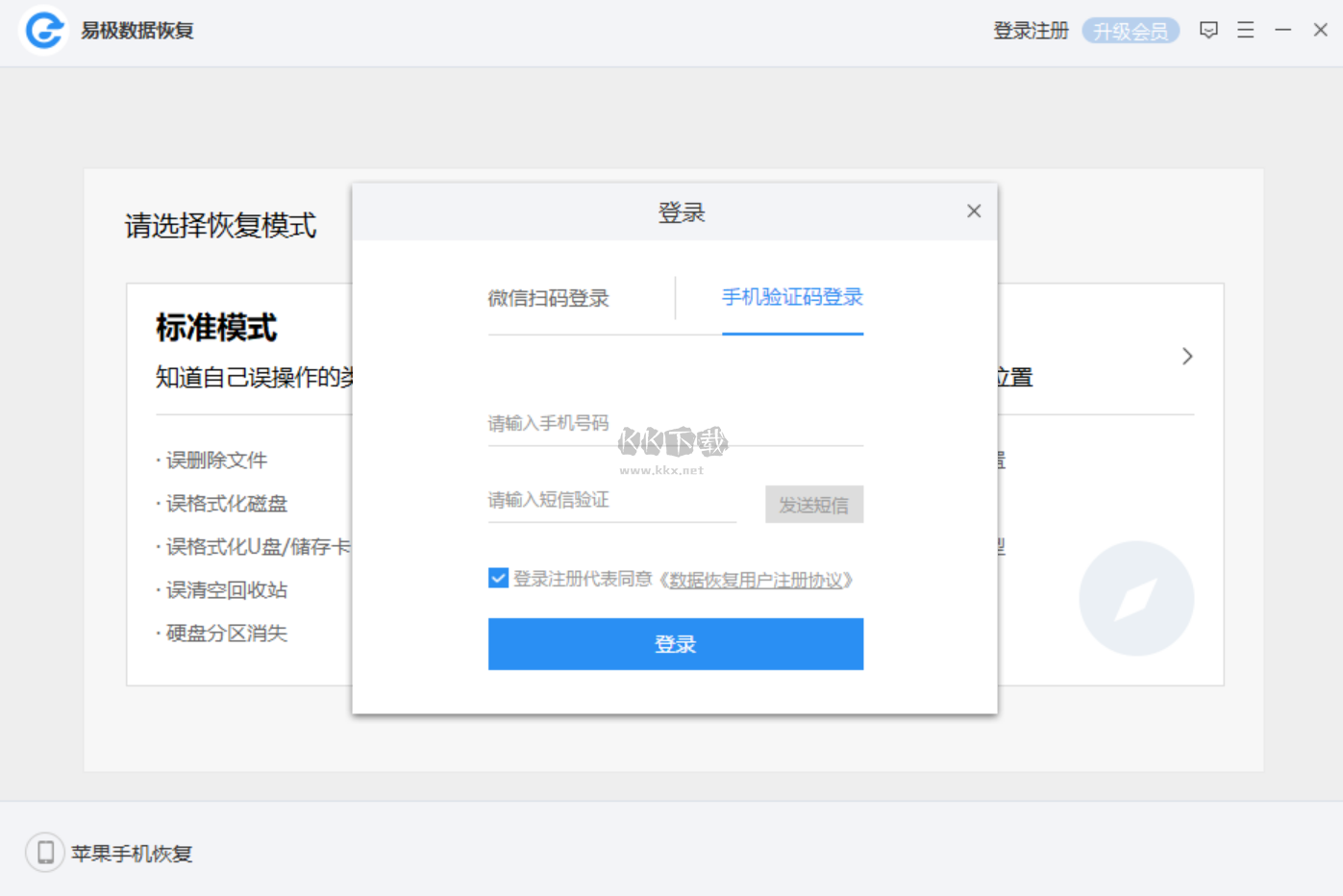The width and height of the screenshot is (1343, 896).
Task: Uncheck the registration agreement checkbox
Action: [498, 578]
